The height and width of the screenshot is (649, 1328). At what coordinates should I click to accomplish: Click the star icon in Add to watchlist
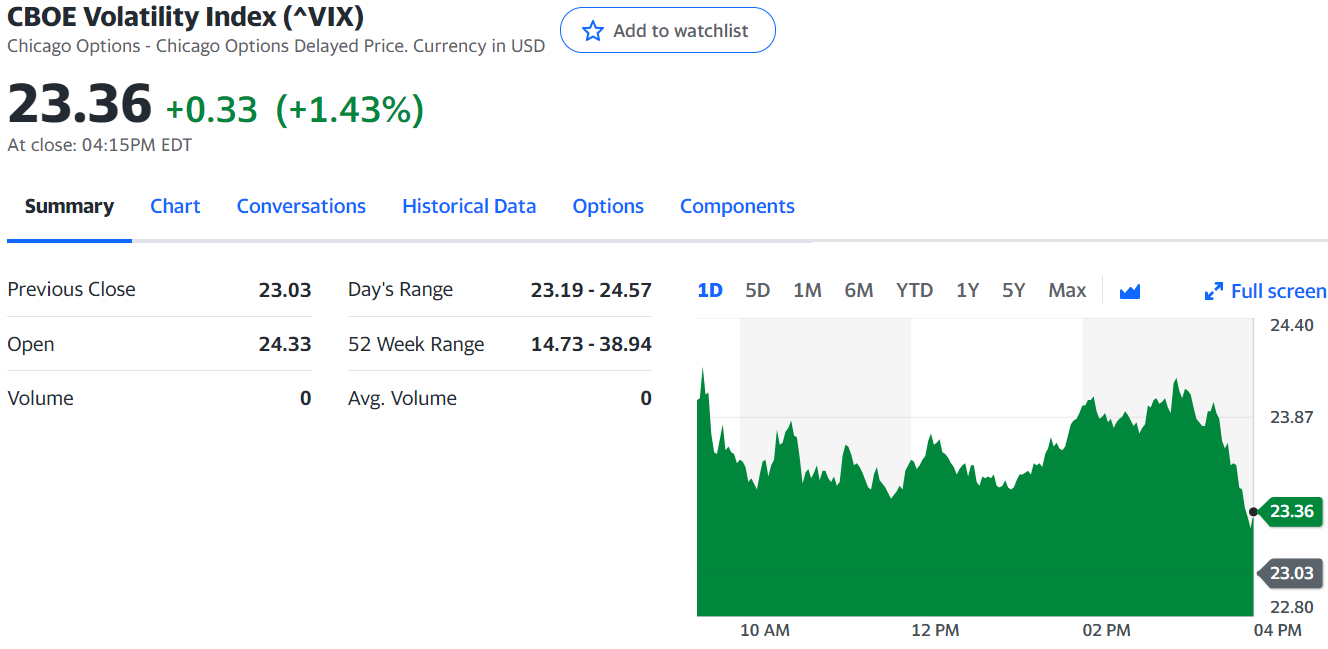pyautogui.click(x=593, y=31)
